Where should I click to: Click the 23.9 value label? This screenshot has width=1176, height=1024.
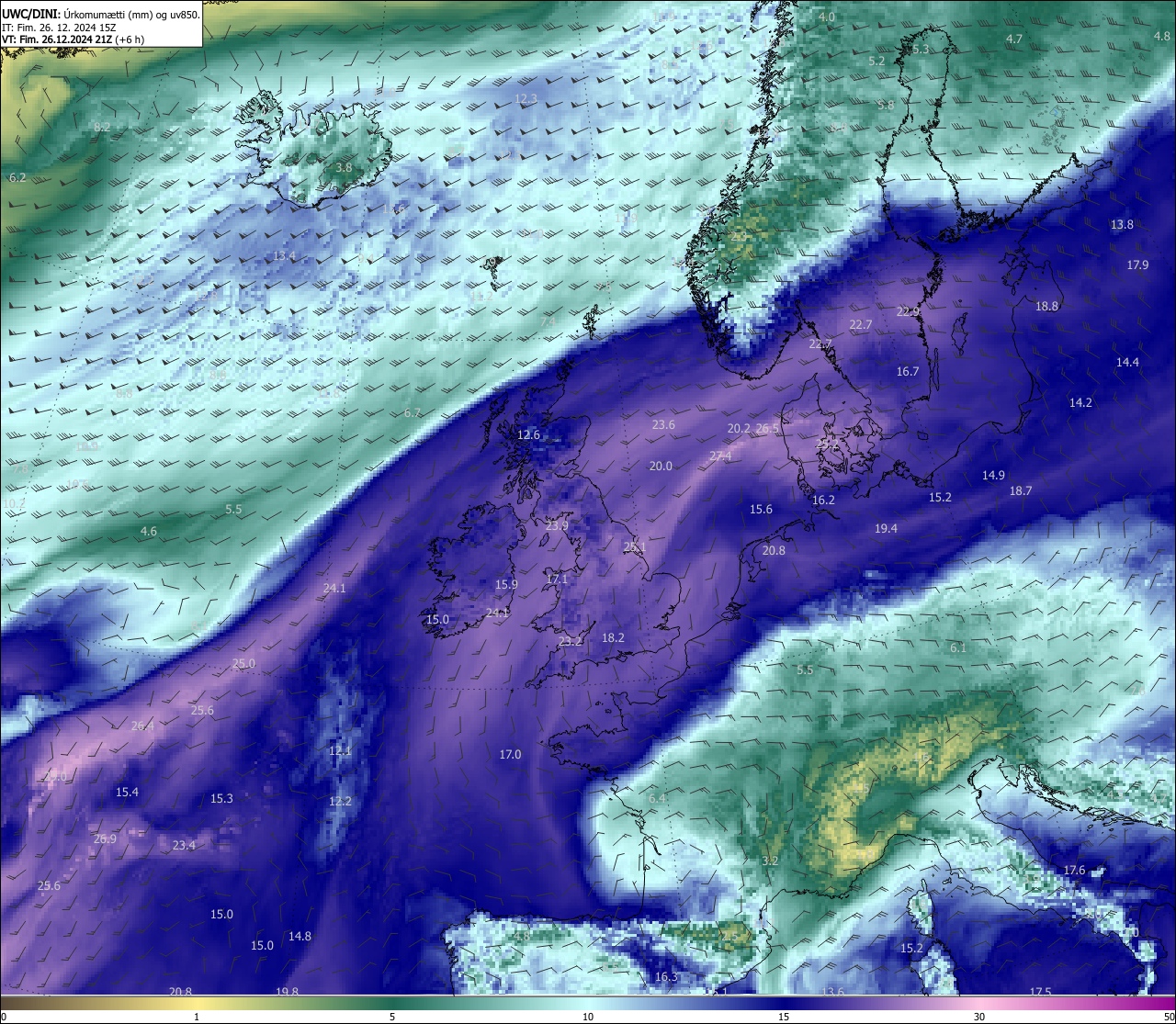click(x=557, y=526)
